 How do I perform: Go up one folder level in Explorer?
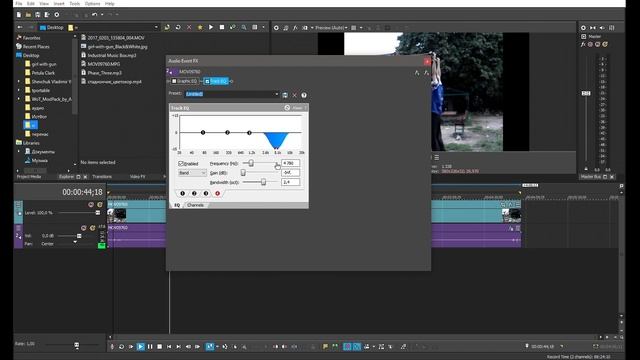coord(167,27)
